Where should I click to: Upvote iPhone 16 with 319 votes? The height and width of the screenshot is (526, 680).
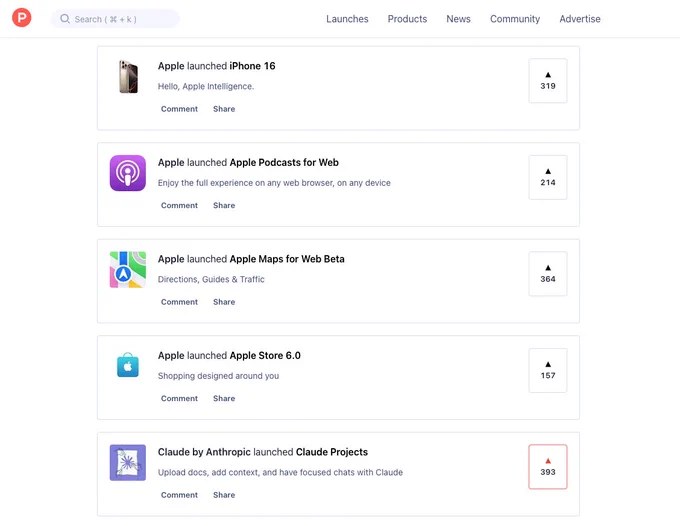[548, 81]
